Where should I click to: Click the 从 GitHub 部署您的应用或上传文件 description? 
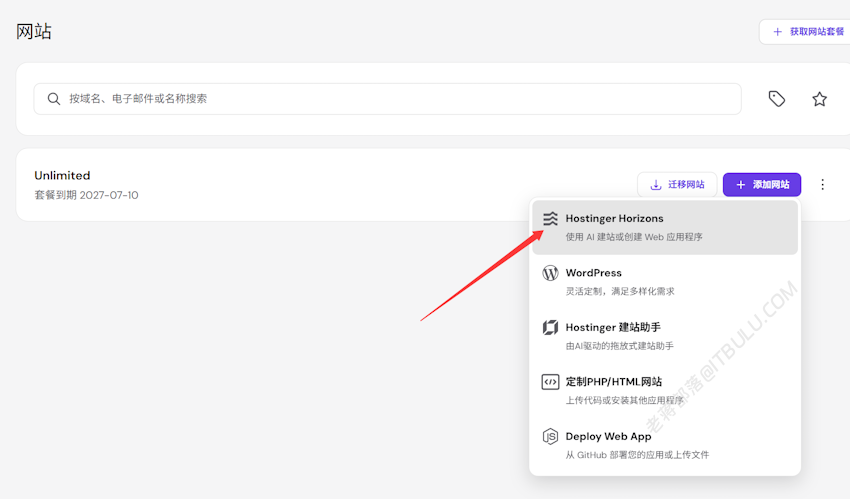[637, 455]
